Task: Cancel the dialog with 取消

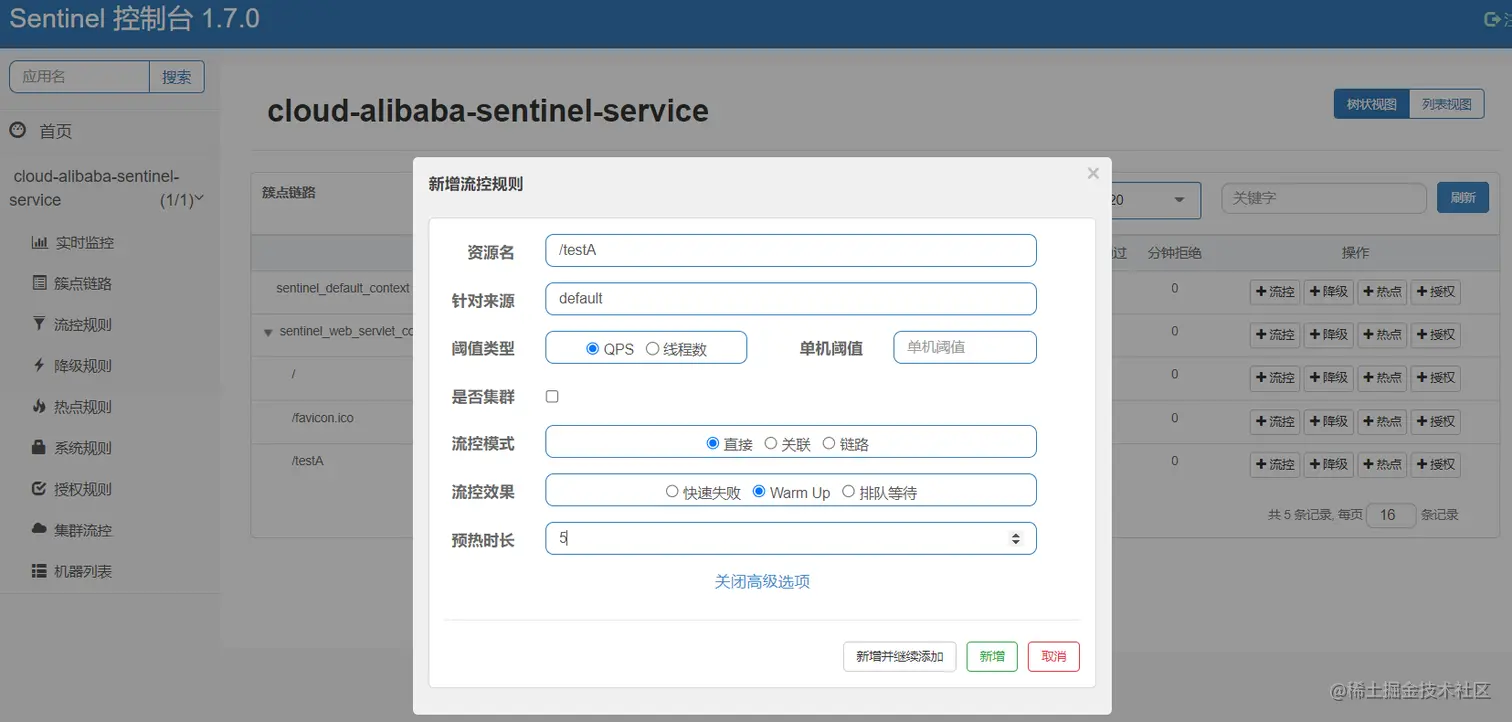Action: click(1053, 656)
